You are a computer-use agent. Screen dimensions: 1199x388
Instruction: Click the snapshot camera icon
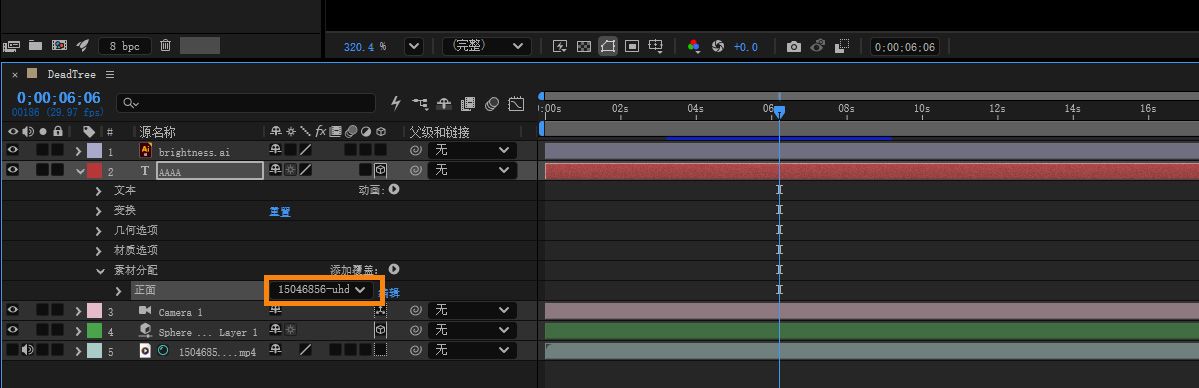pos(794,47)
